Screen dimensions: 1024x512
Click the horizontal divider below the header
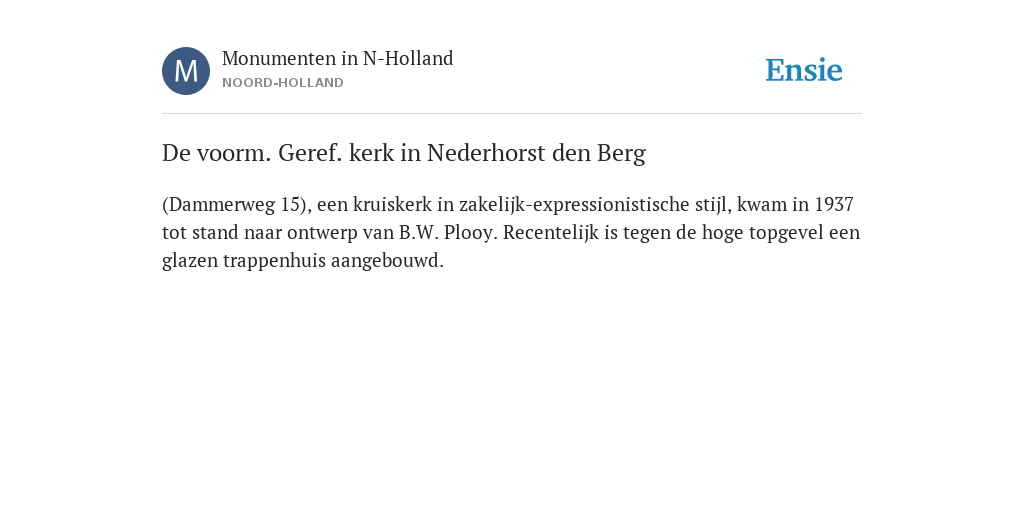click(x=512, y=114)
